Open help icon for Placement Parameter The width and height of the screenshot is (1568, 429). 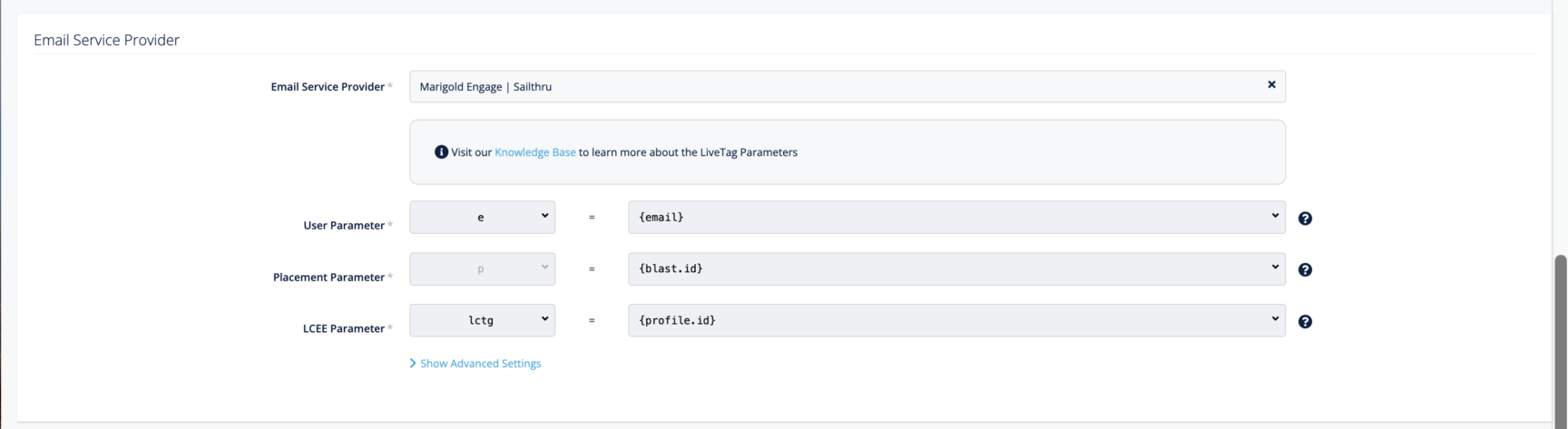pyautogui.click(x=1305, y=270)
